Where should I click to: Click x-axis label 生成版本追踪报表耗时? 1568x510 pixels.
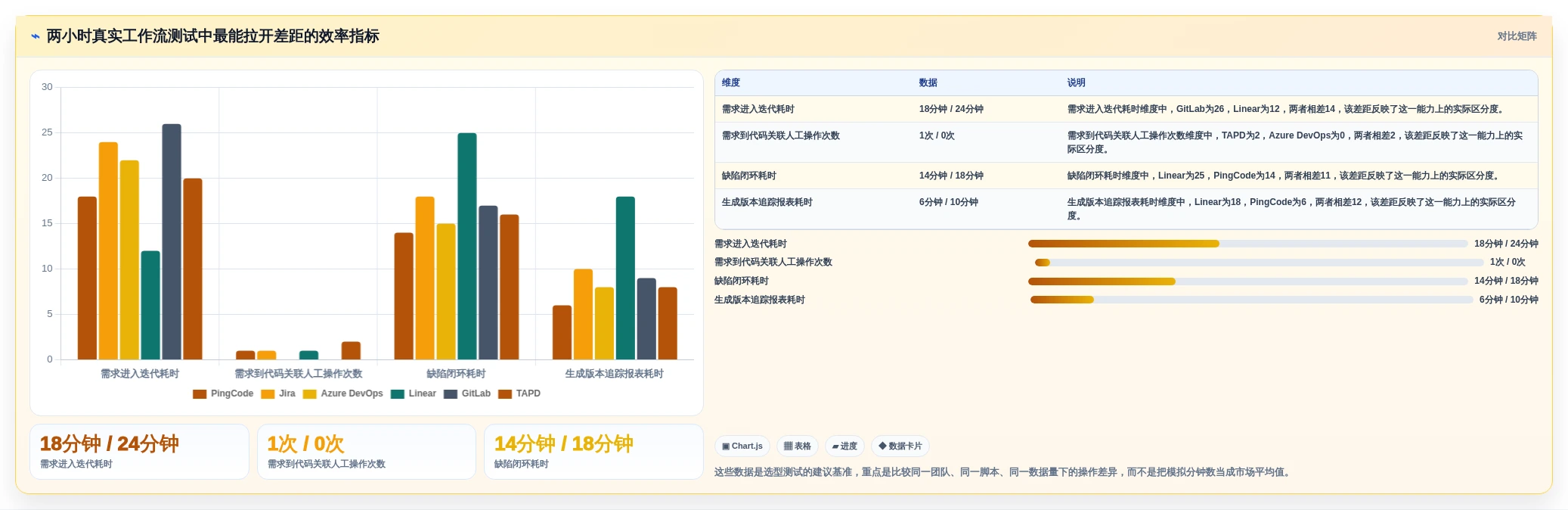pyautogui.click(x=614, y=374)
